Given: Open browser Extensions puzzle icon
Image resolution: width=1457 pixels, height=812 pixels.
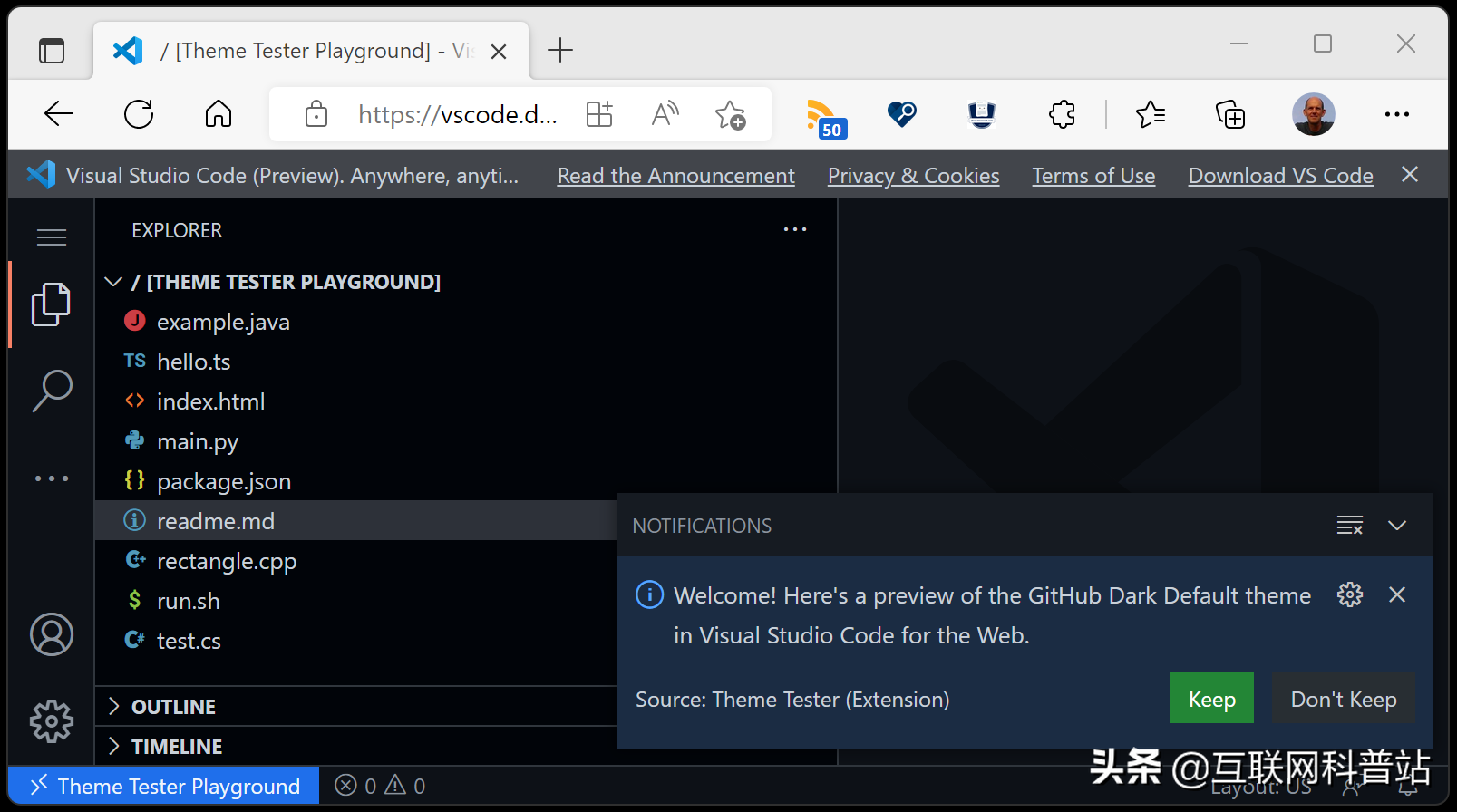Looking at the screenshot, I should tap(1062, 114).
